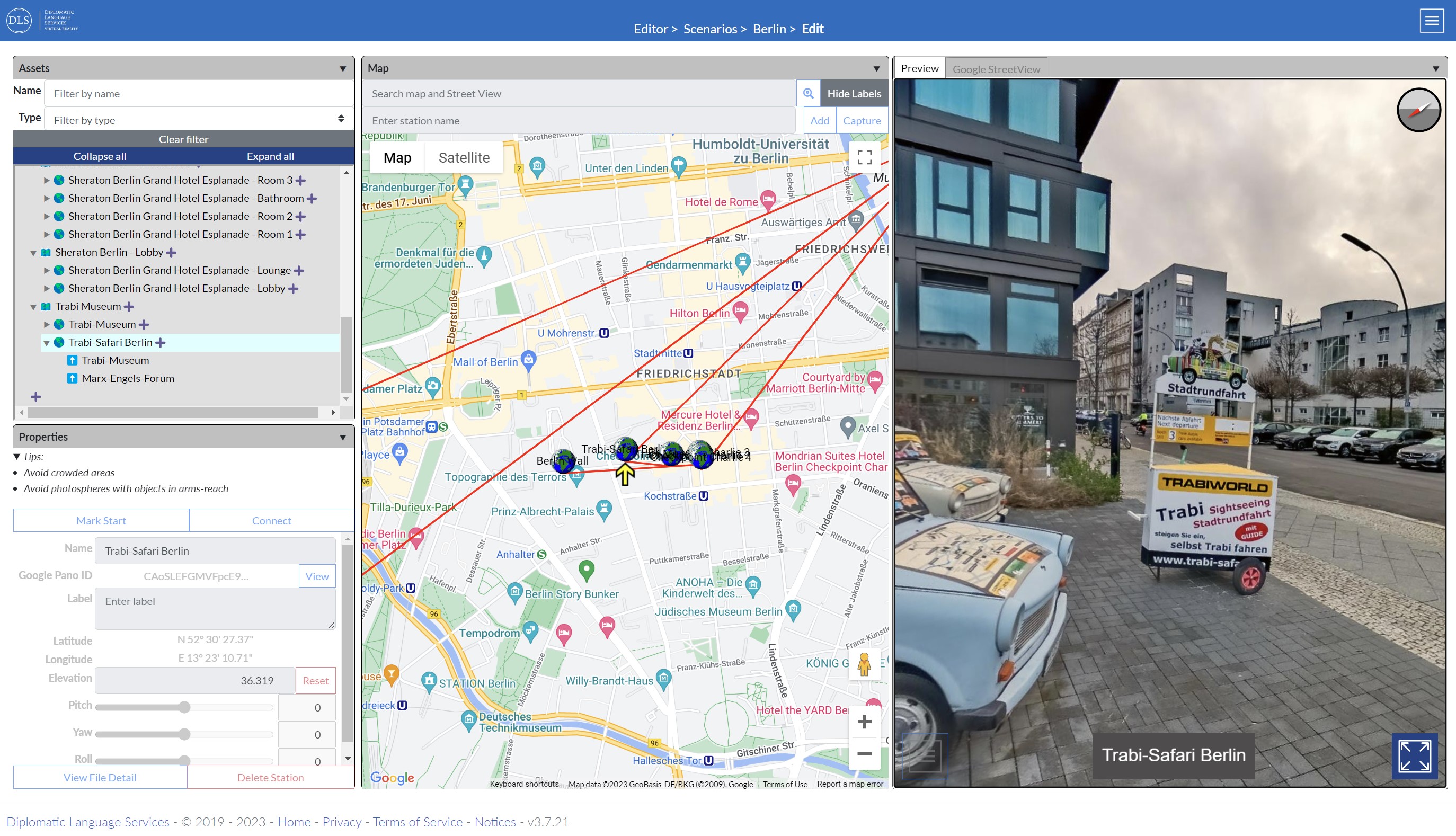Go to Scenarios in the breadcrumb
1456x836 pixels.
click(710, 29)
